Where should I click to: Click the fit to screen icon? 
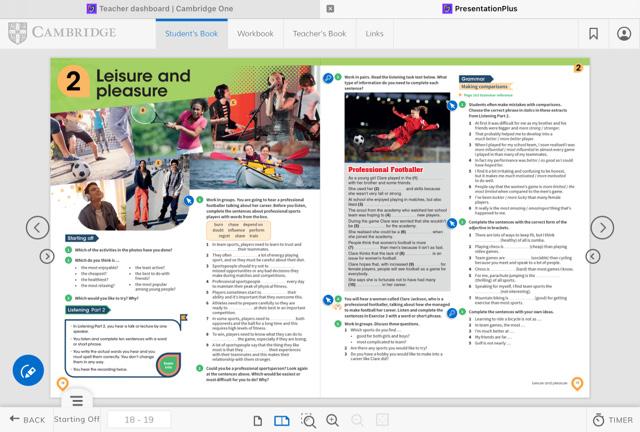click(x=382, y=420)
